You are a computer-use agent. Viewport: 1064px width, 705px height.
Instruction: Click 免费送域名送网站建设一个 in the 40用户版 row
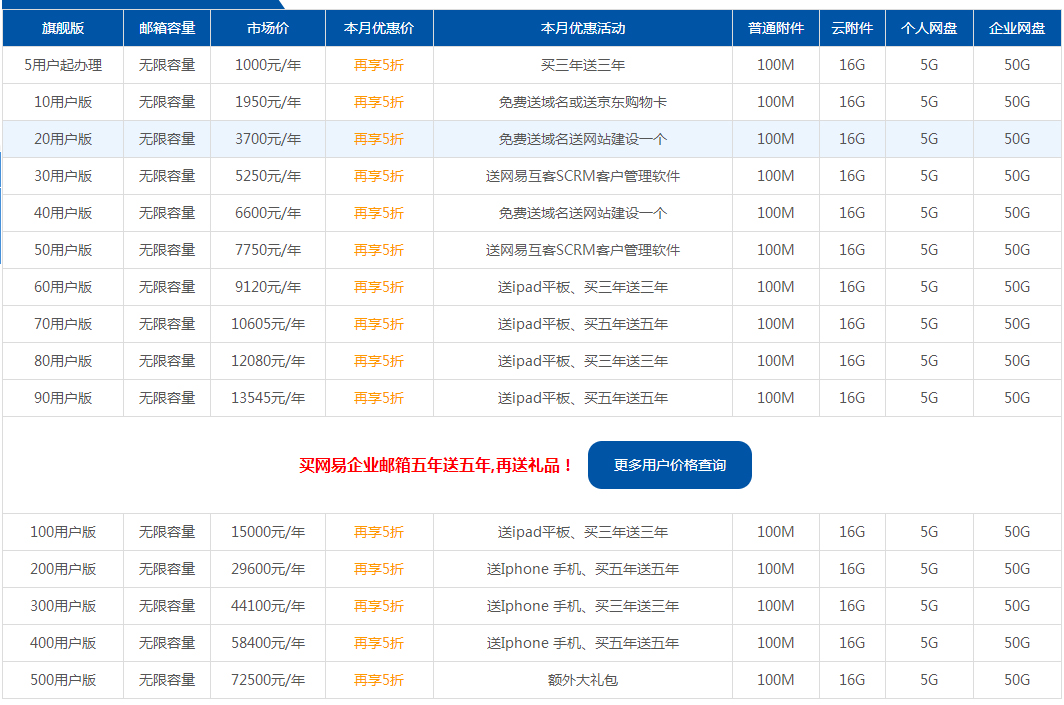(583, 213)
